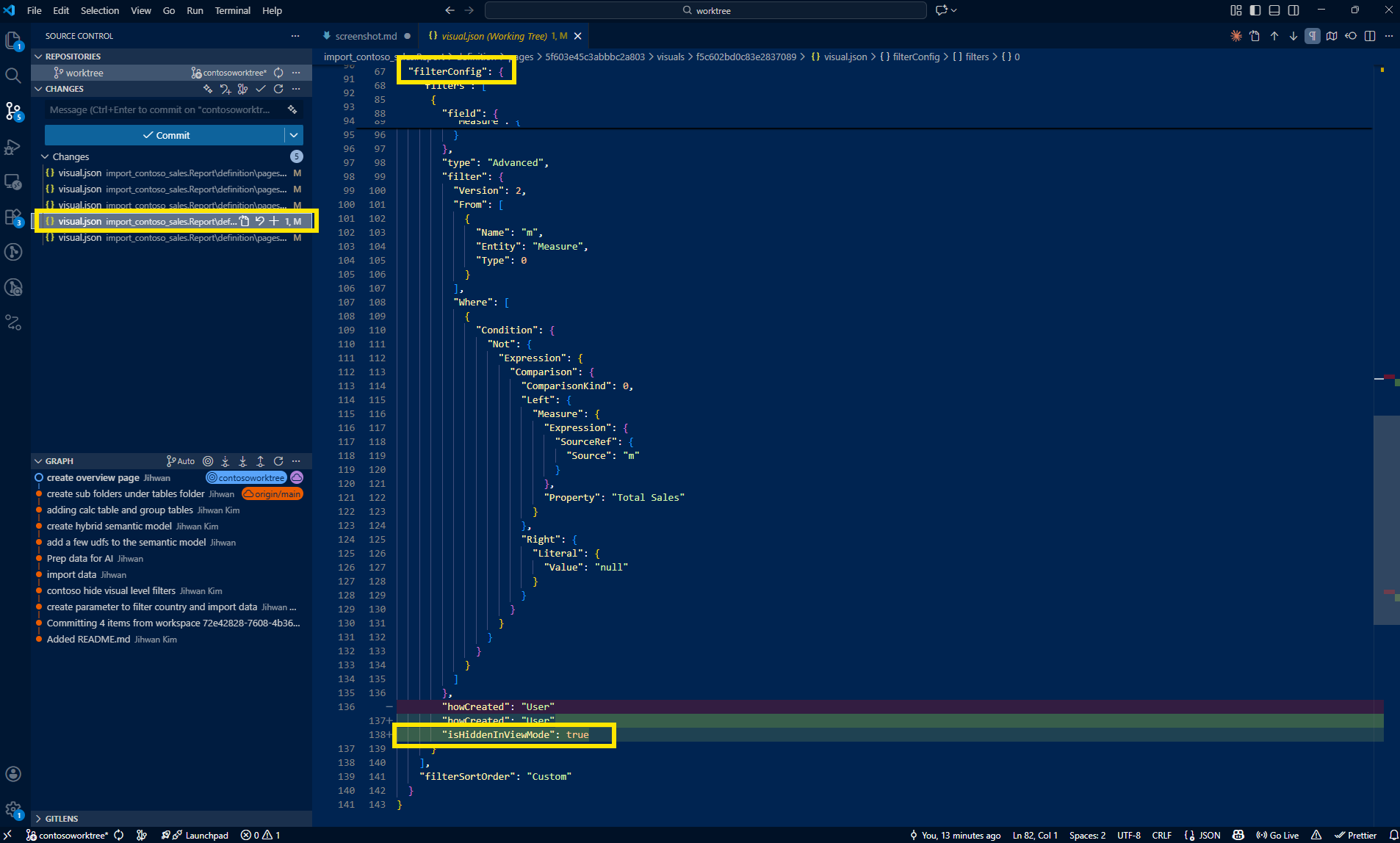Open the Explorer view in the activity bar
Screen dimensions: 1400x843
click(14, 40)
